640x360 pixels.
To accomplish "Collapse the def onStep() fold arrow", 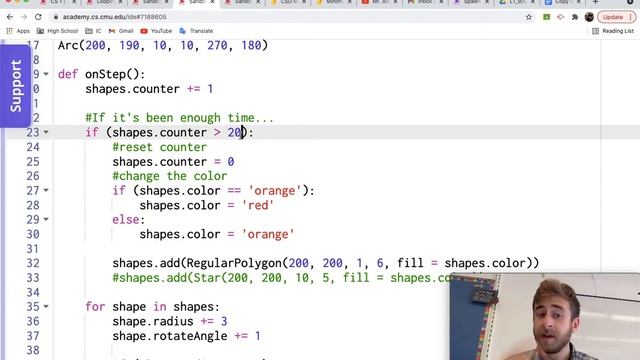I will pos(46,74).
